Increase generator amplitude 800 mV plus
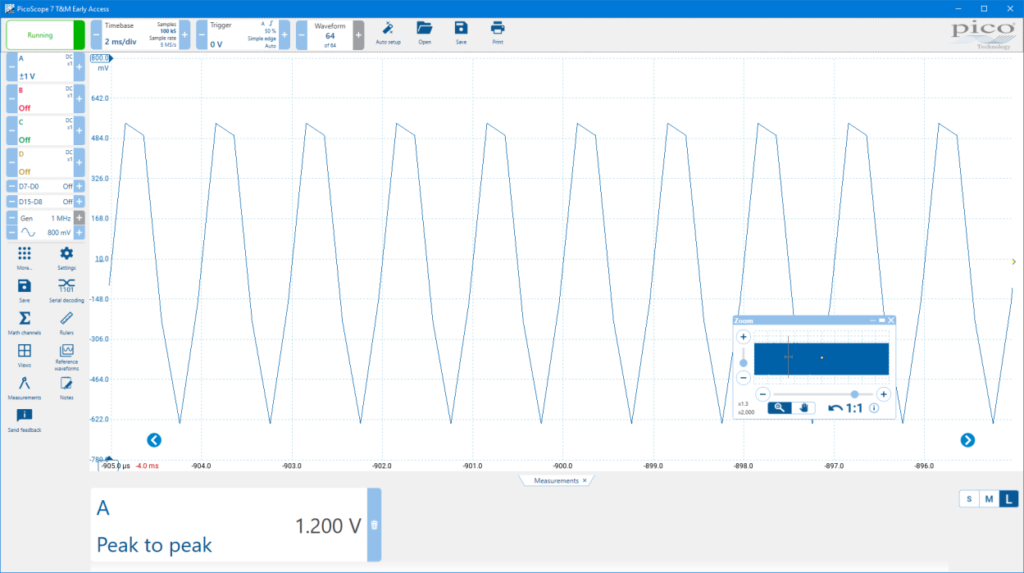 click(x=79, y=233)
